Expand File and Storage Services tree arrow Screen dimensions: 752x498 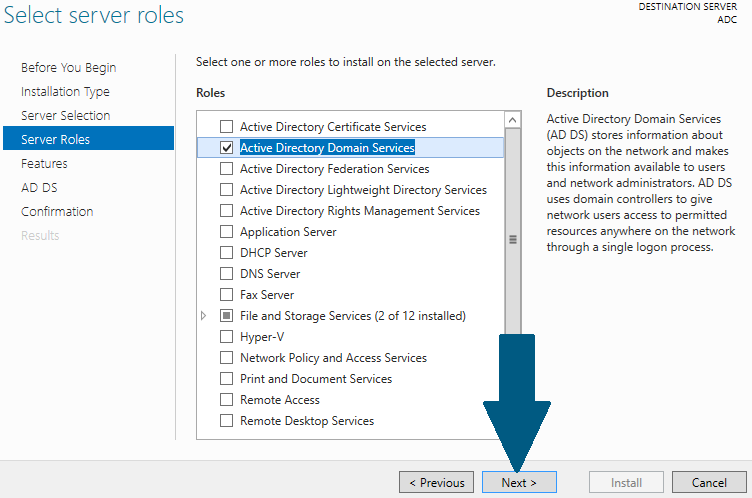point(203,316)
